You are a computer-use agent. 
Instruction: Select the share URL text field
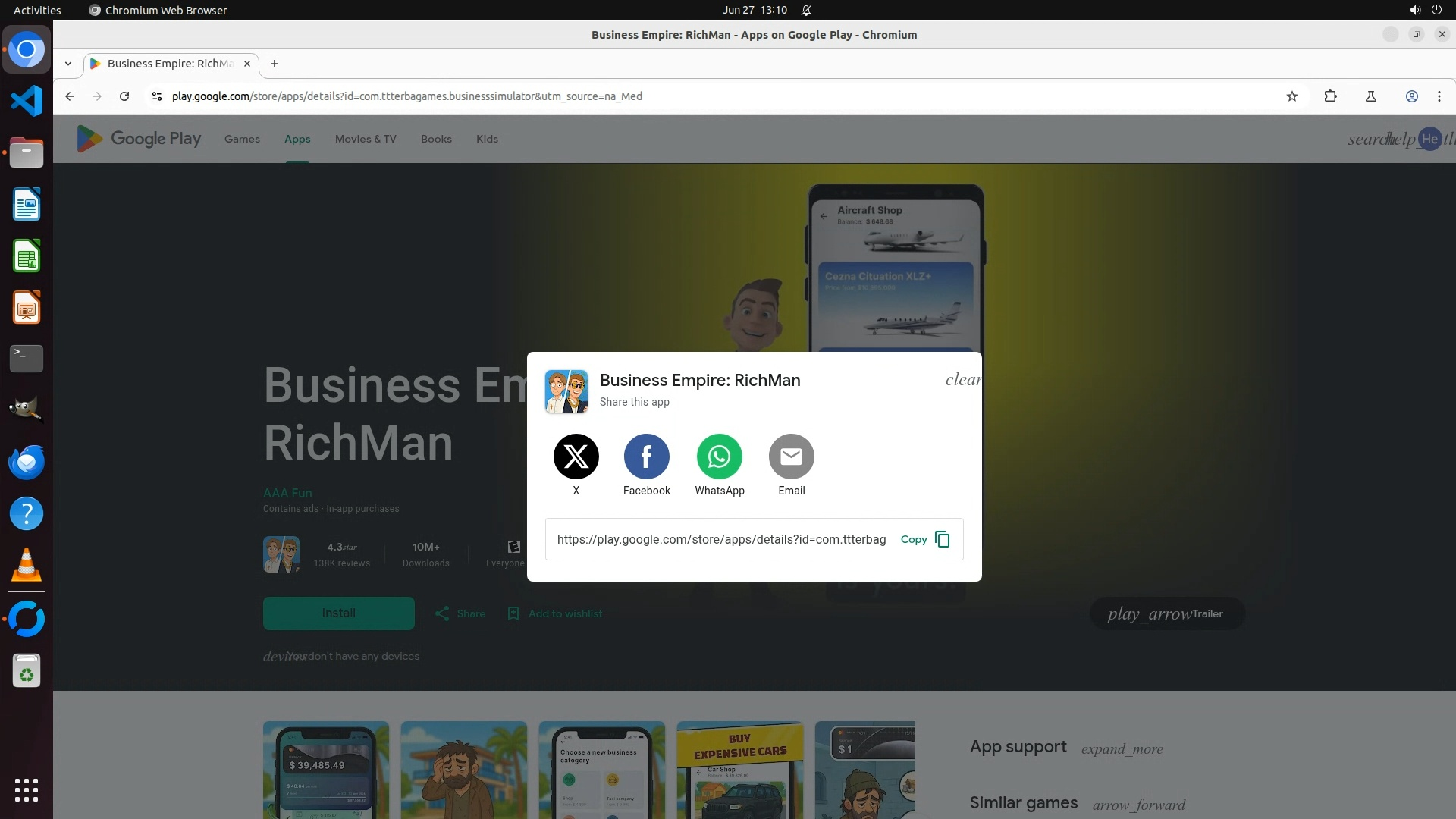click(x=720, y=539)
